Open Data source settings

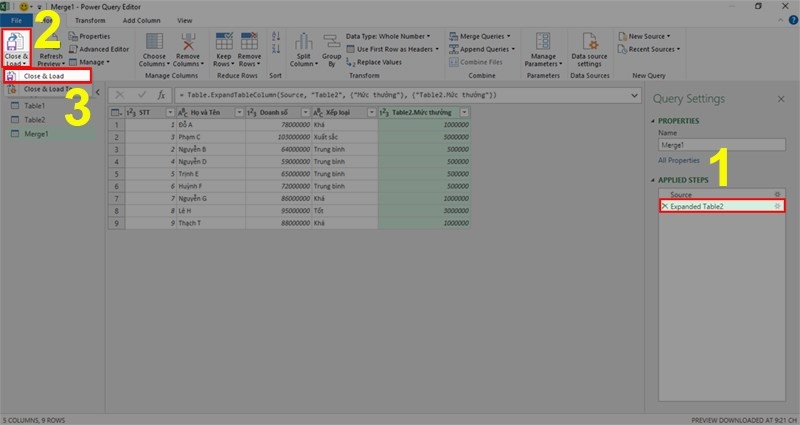[x=589, y=49]
